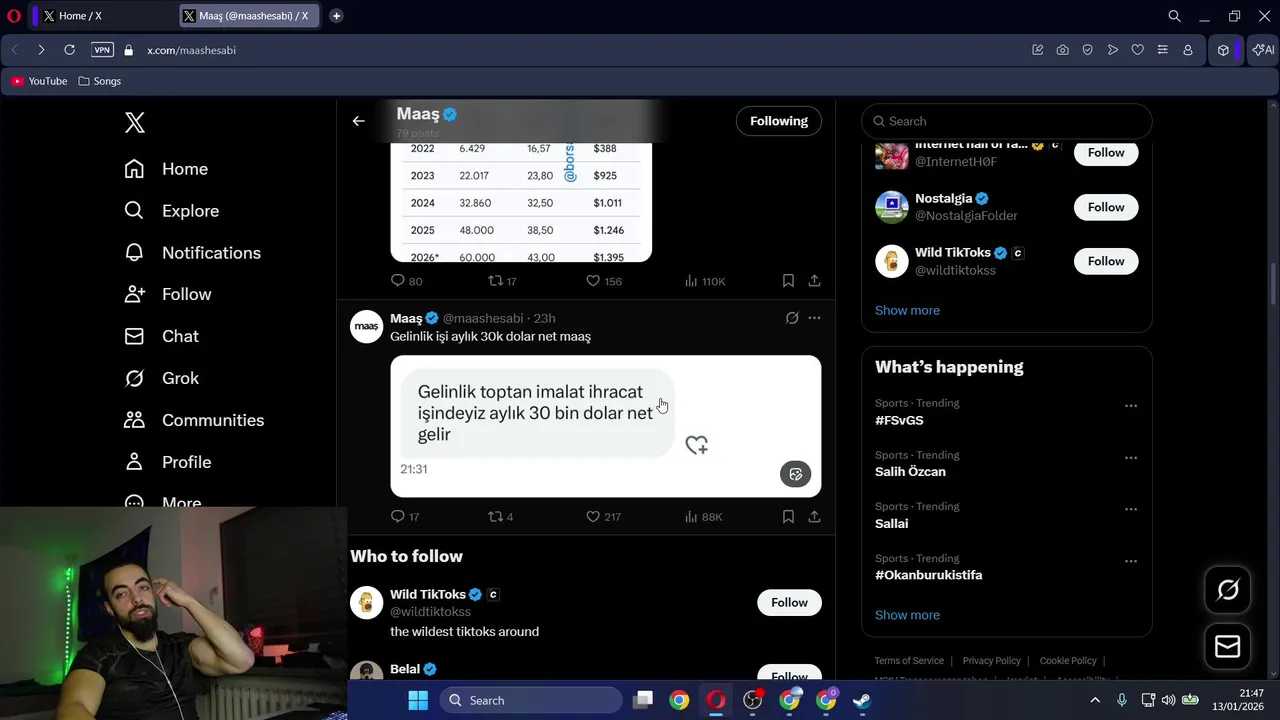Image resolution: width=1280 pixels, height=720 pixels.
Task: Click the address bar URL x.com/maashesabi
Action: coord(192,50)
